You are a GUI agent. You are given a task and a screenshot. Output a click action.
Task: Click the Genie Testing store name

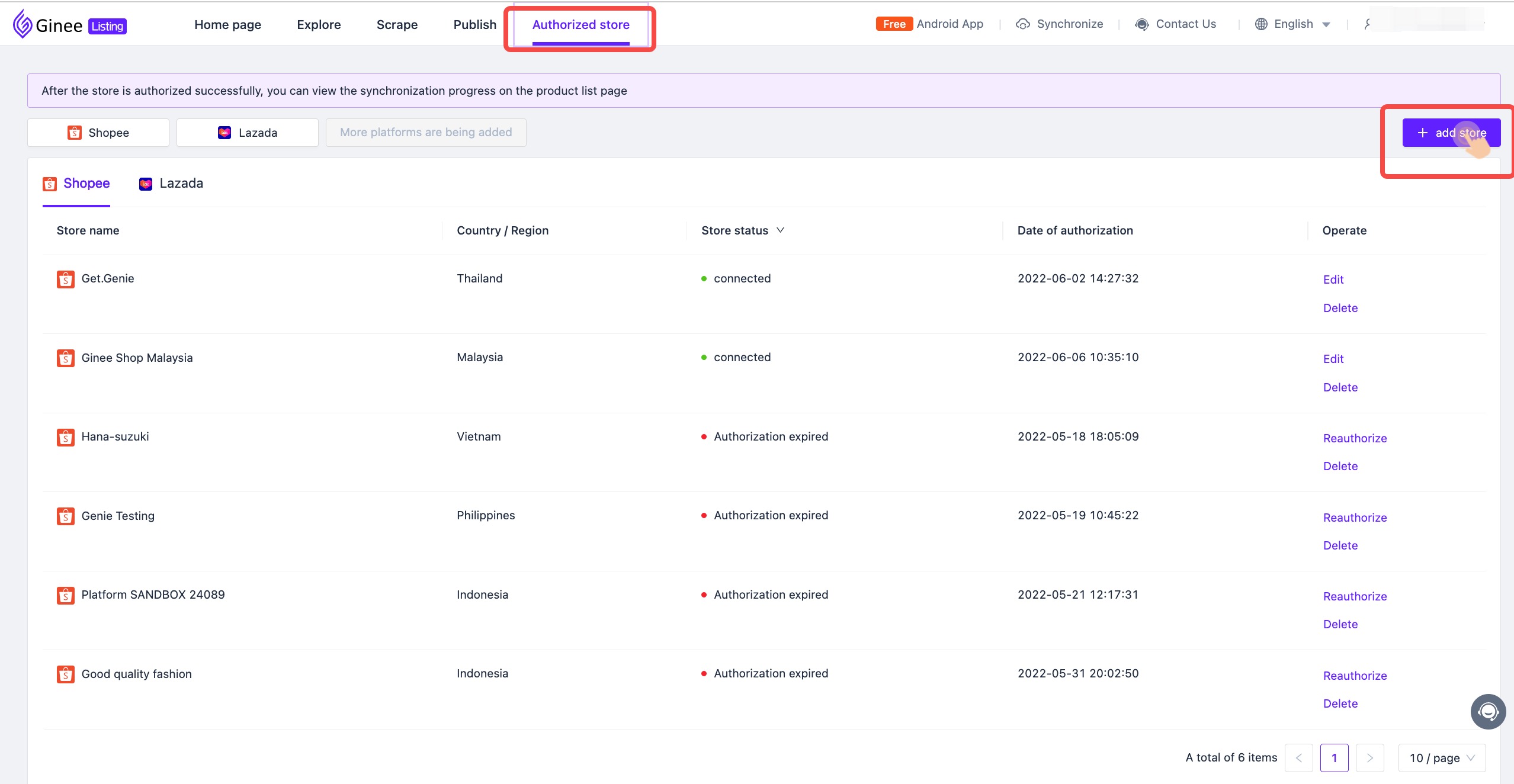click(118, 516)
